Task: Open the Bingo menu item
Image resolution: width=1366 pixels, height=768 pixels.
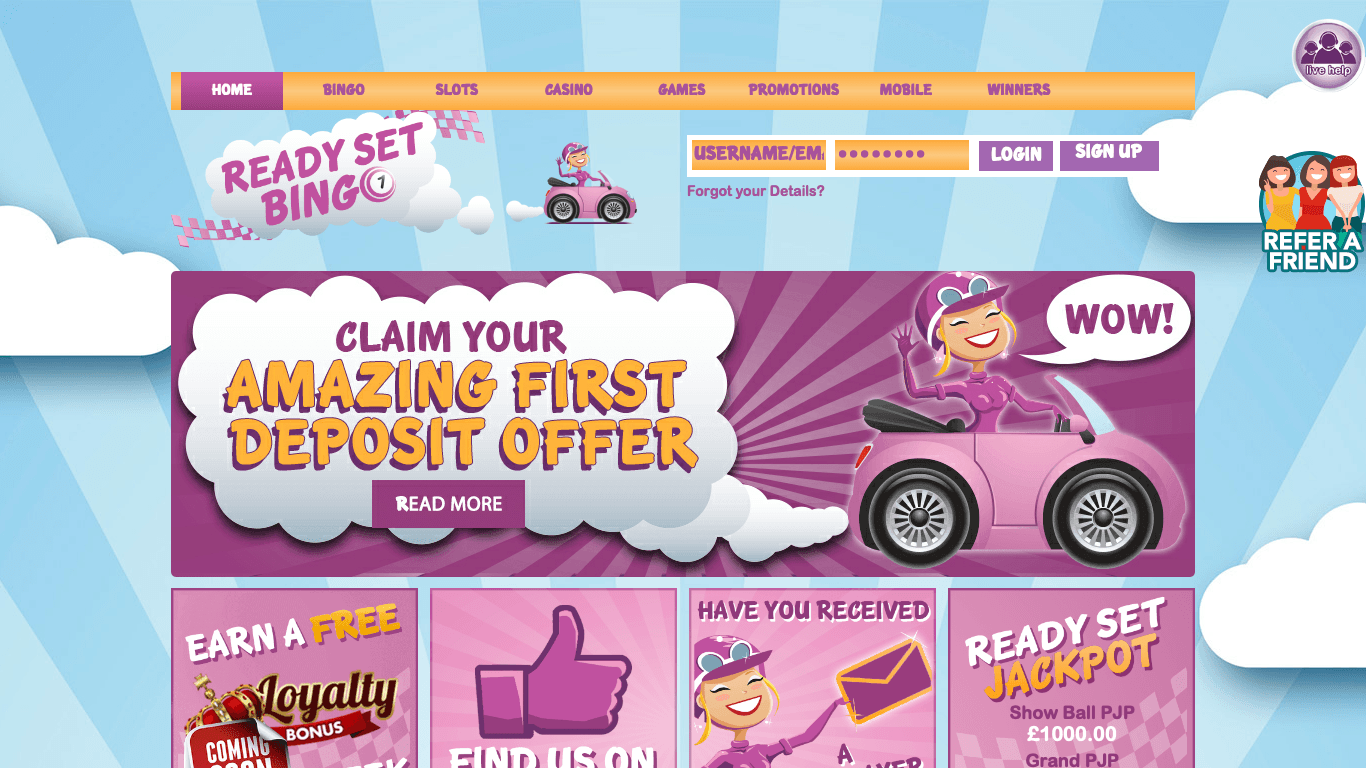Action: [x=344, y=90]
